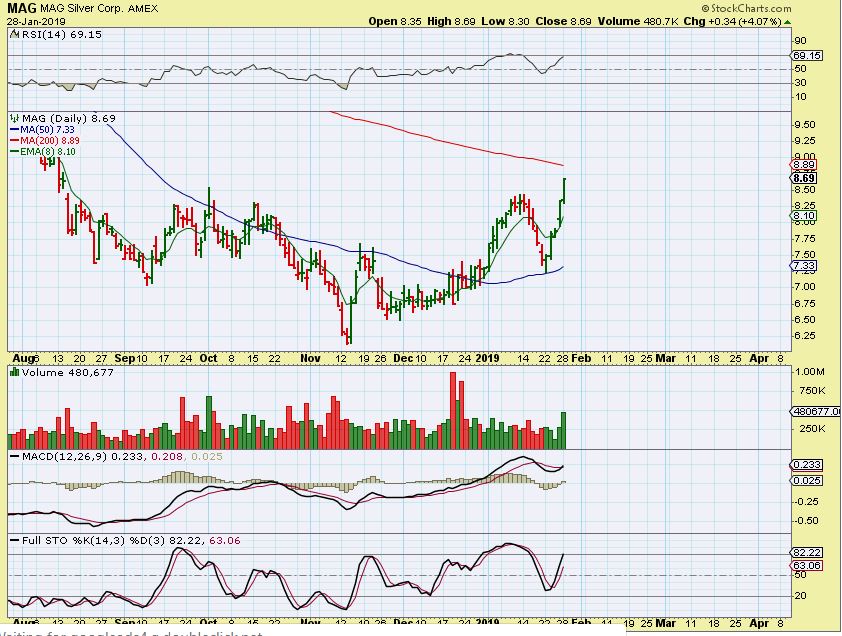
Task: Click the latest green price bar on 28 January
Action: coord(564,191)
